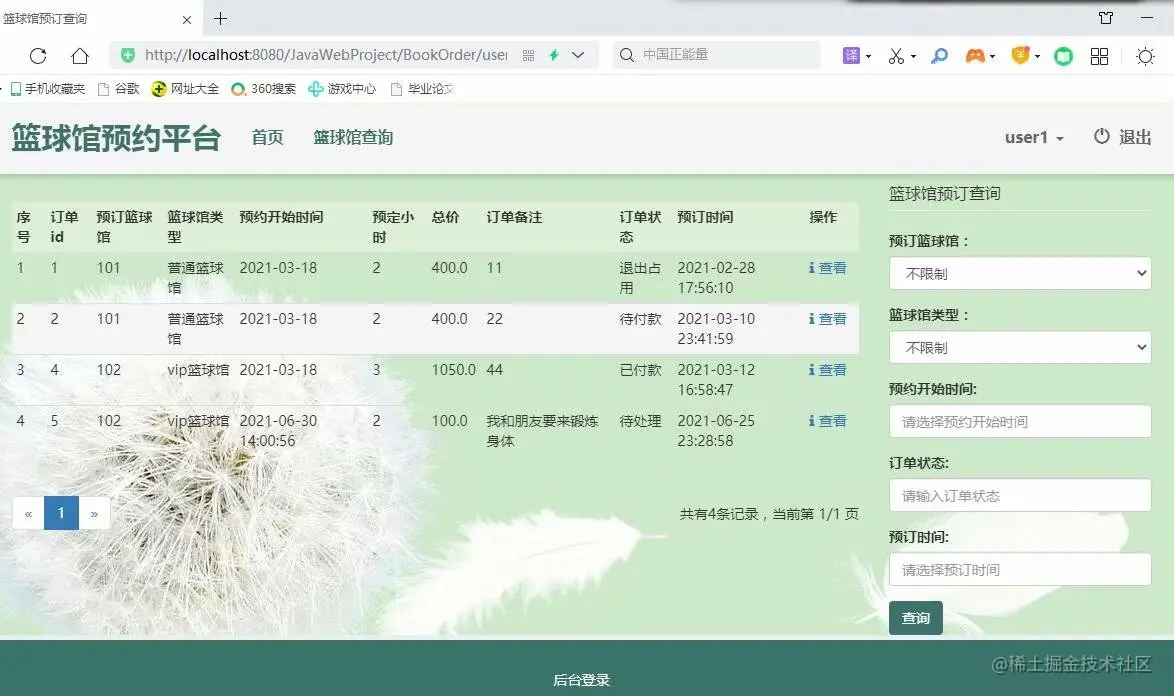Click the status 待付款 cell

[x=640, y=319]
